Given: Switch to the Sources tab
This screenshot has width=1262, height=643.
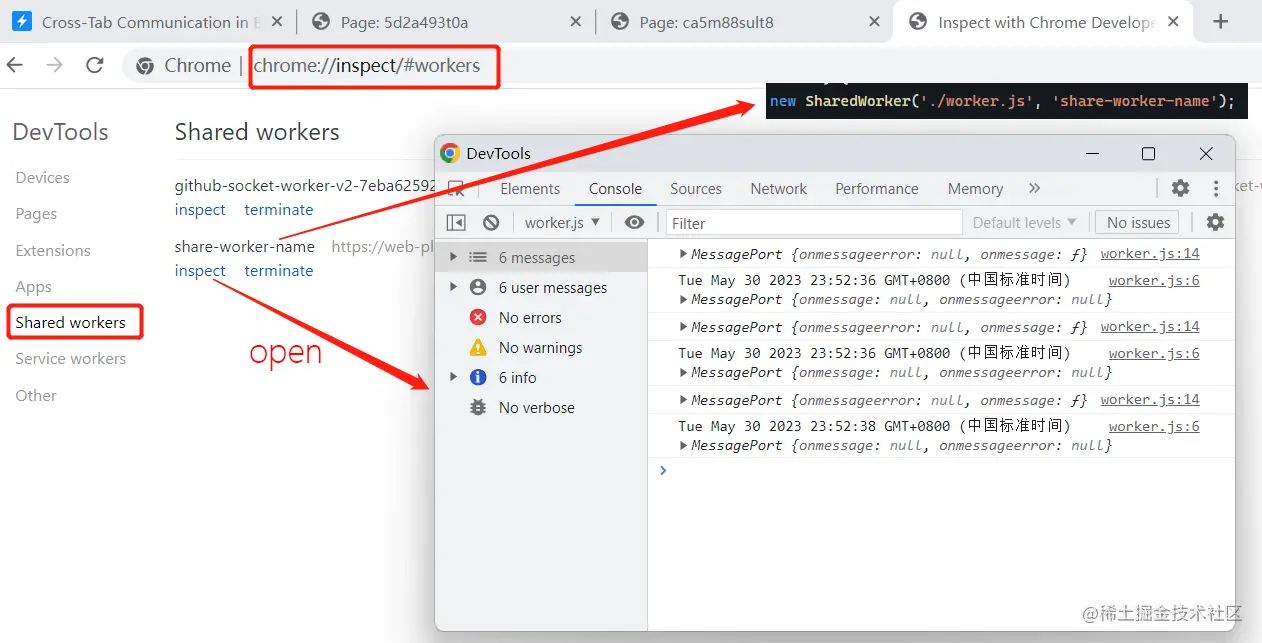Looking at the screenshot, I should 696,188.
